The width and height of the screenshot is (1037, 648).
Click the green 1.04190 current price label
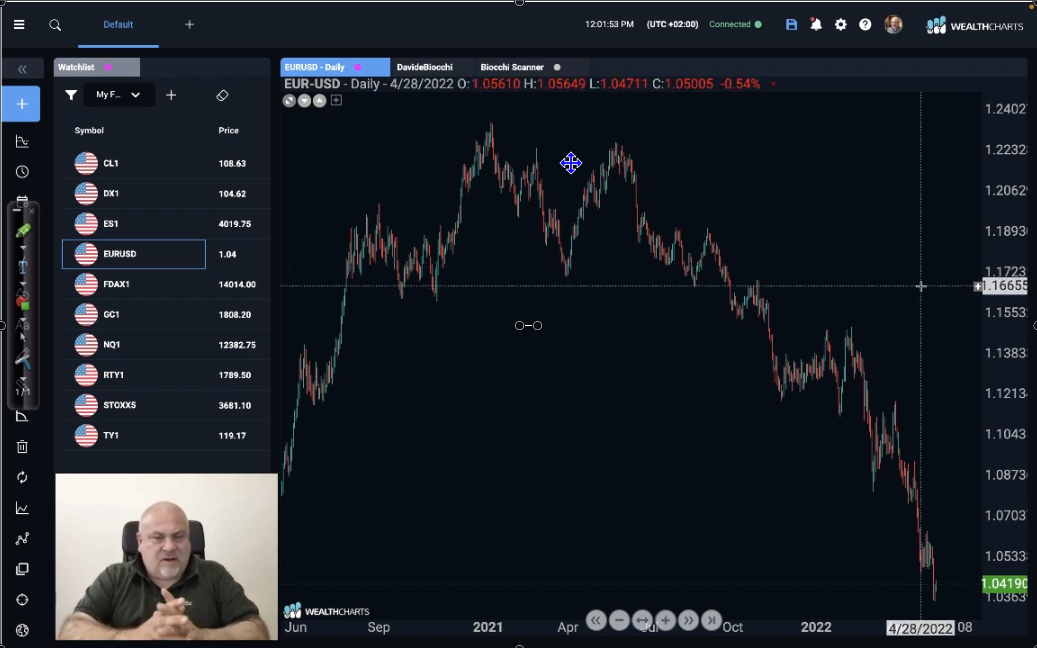(1005, 584)
